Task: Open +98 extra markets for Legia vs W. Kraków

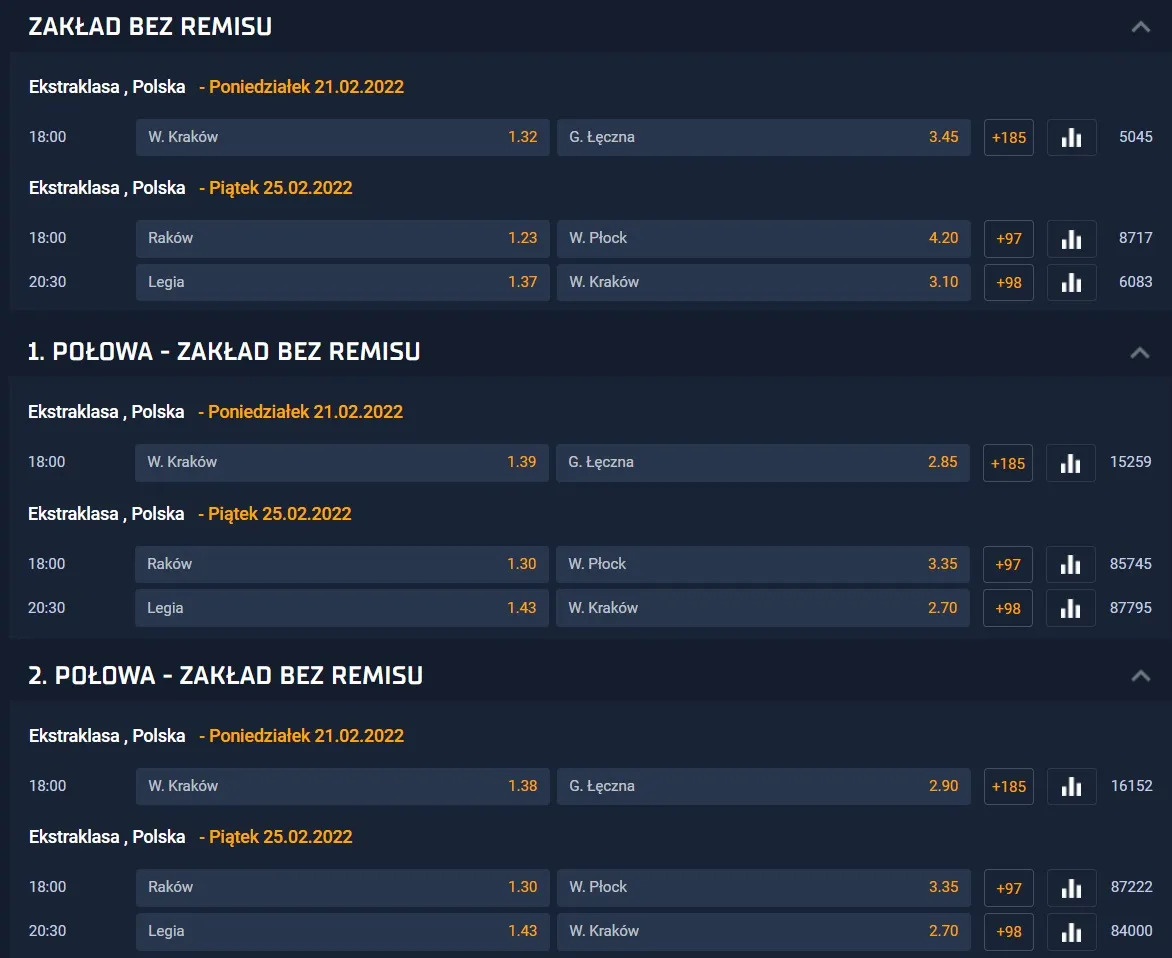Action: tap(1008, 282)
